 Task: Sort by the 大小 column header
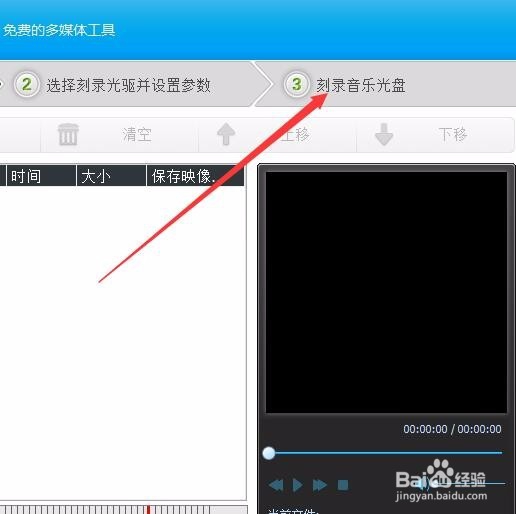(x=111, y=176)
